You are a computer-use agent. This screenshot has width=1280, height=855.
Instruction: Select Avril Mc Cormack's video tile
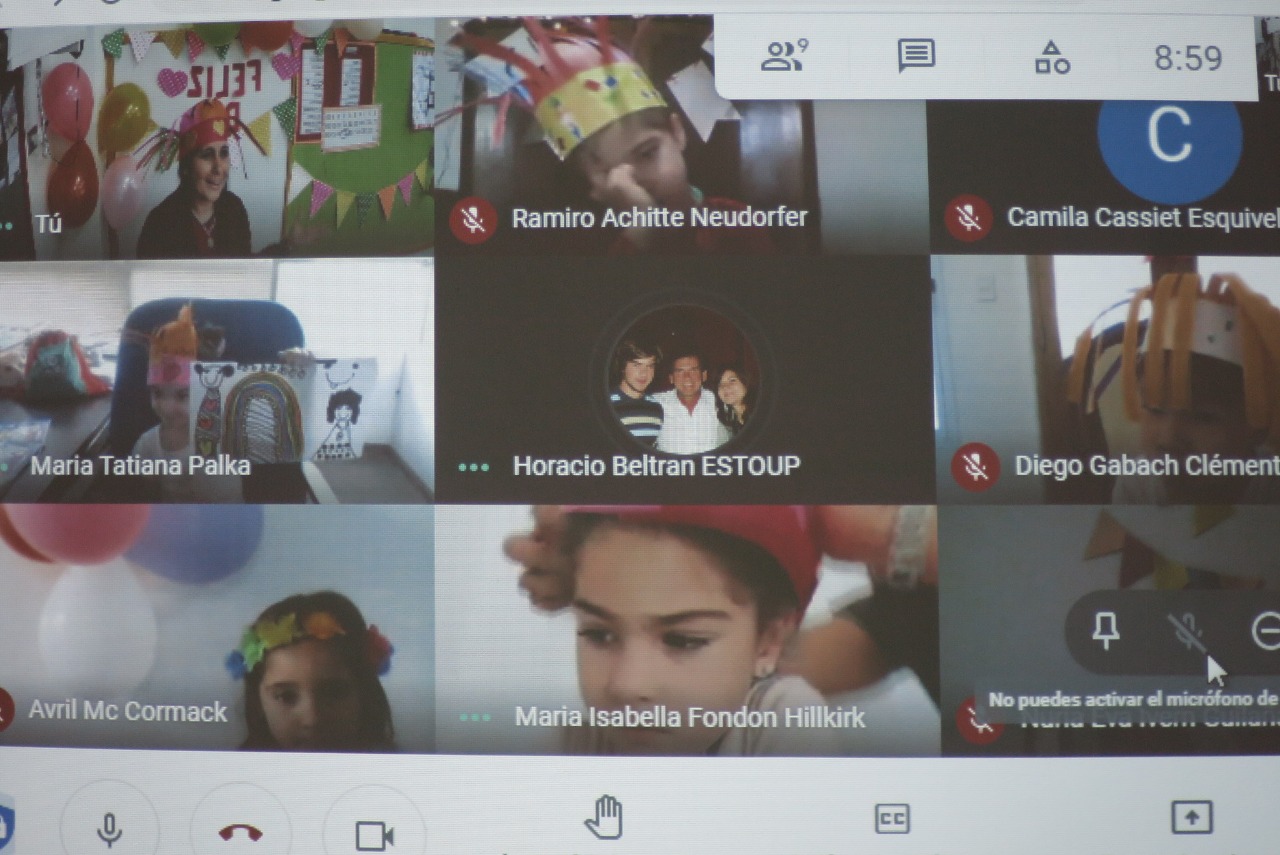[216, 630]
